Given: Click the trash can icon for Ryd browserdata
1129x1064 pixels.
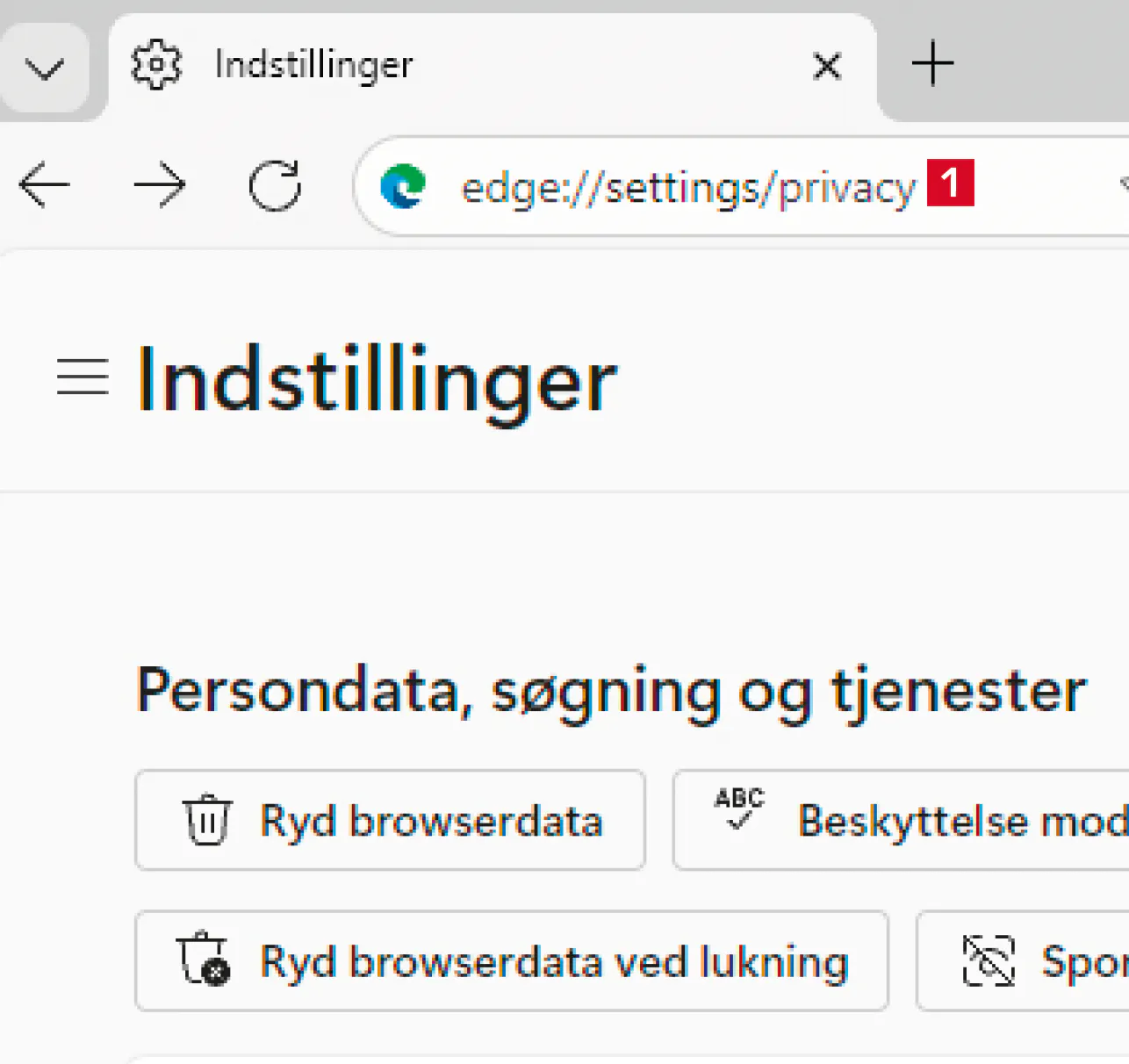Looking at the screenshot, I should [207, 821].
